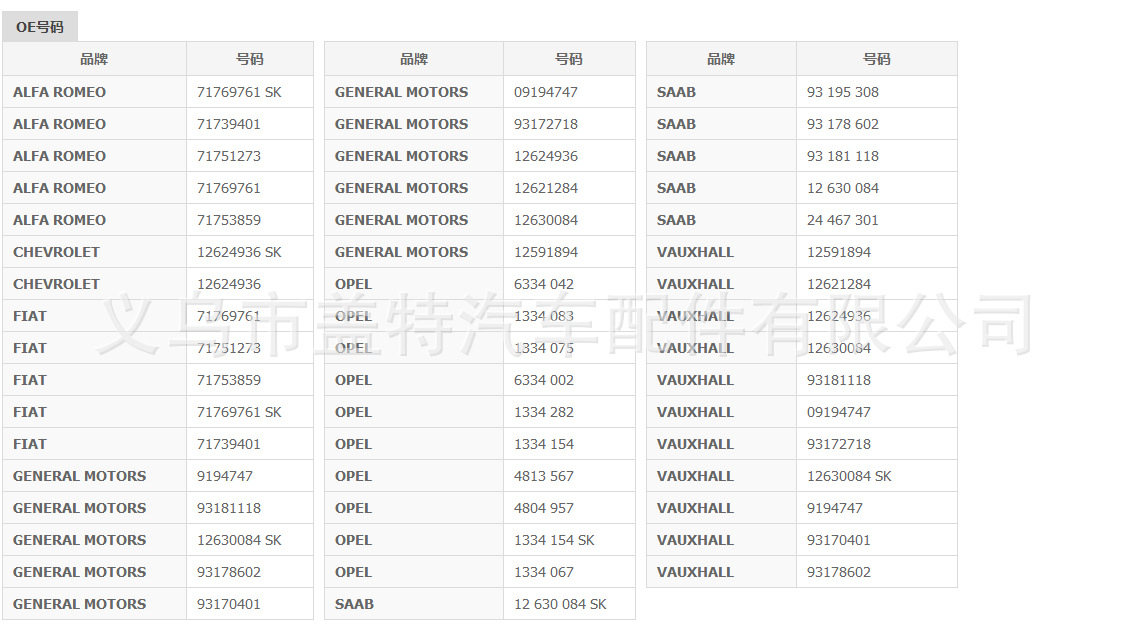Click SAAB label beside 24 467 301

676,220
